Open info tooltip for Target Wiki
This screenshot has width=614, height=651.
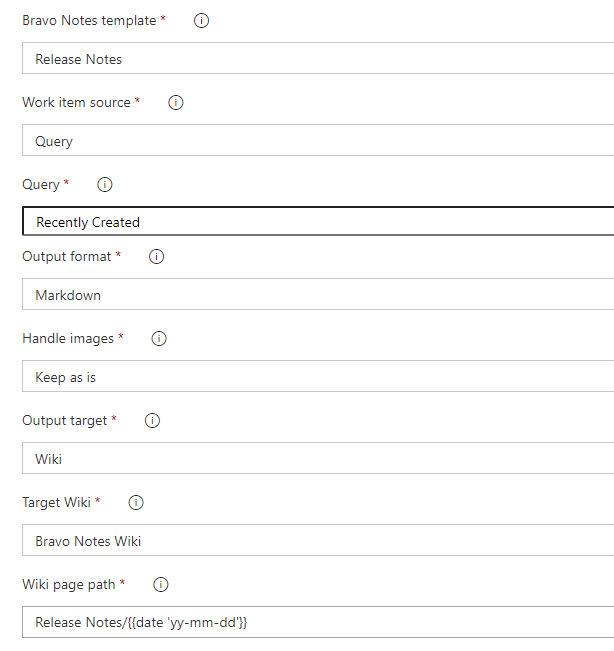coord(136,502)
